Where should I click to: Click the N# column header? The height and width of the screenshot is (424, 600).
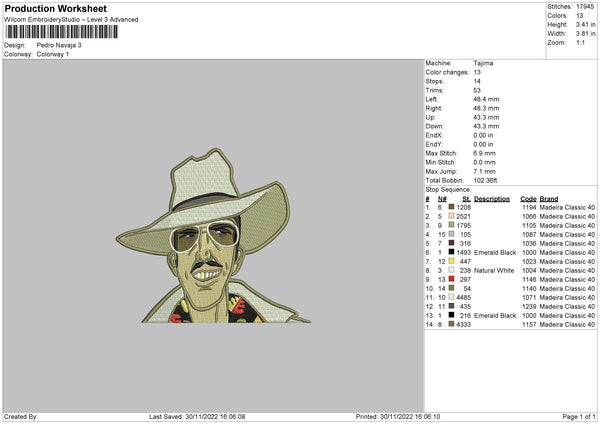click(442, 199)
